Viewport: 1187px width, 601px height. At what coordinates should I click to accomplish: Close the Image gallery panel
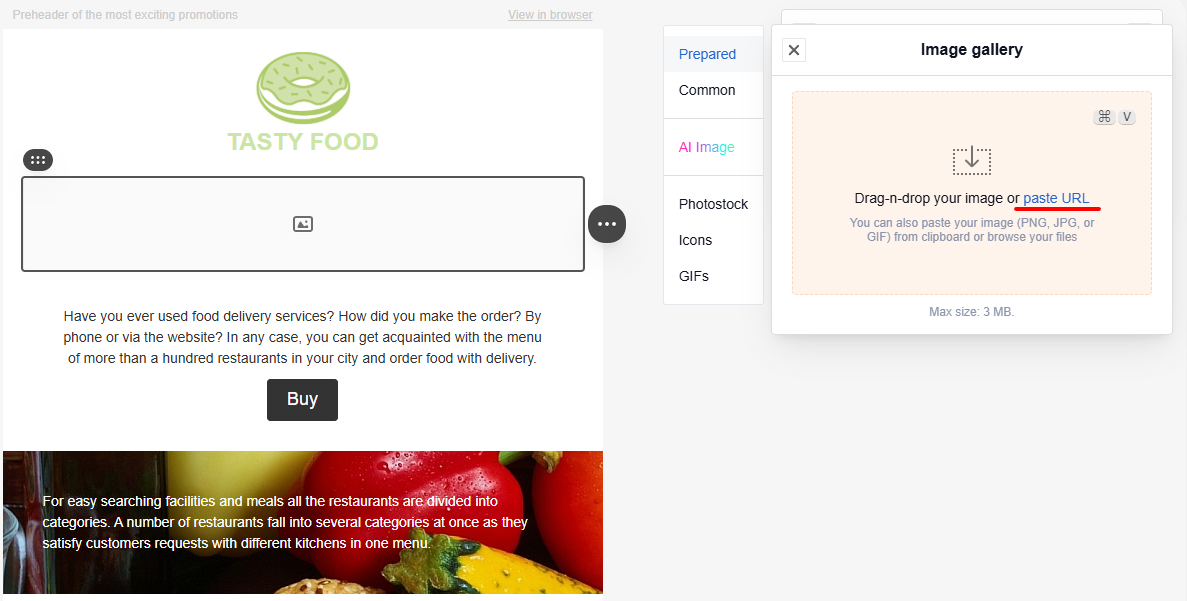click(793, 50)
